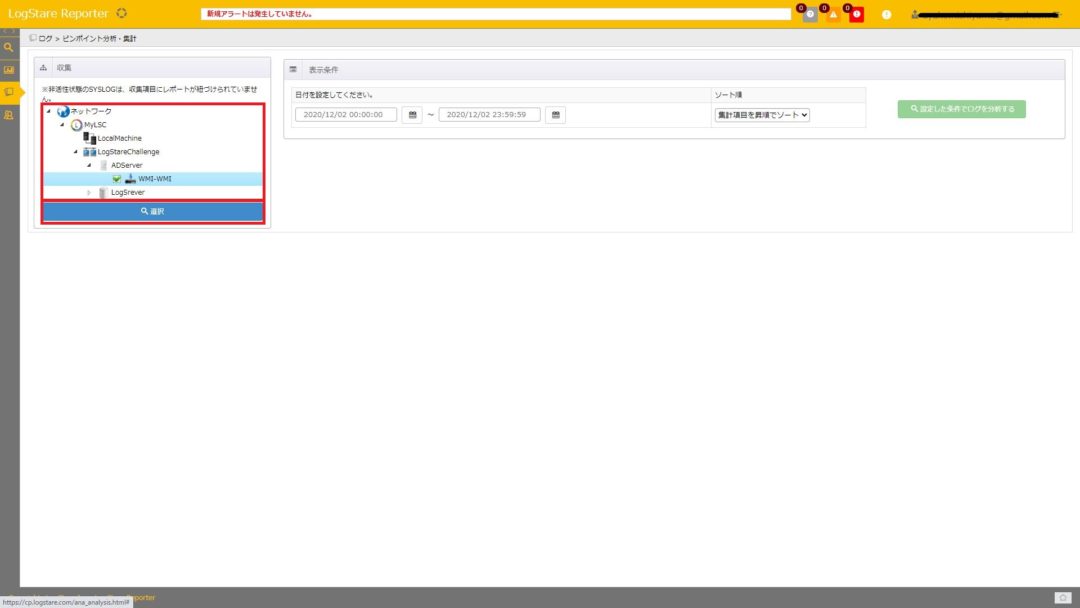
Task: Click the MyLSC collector icon
Action: 76,125
